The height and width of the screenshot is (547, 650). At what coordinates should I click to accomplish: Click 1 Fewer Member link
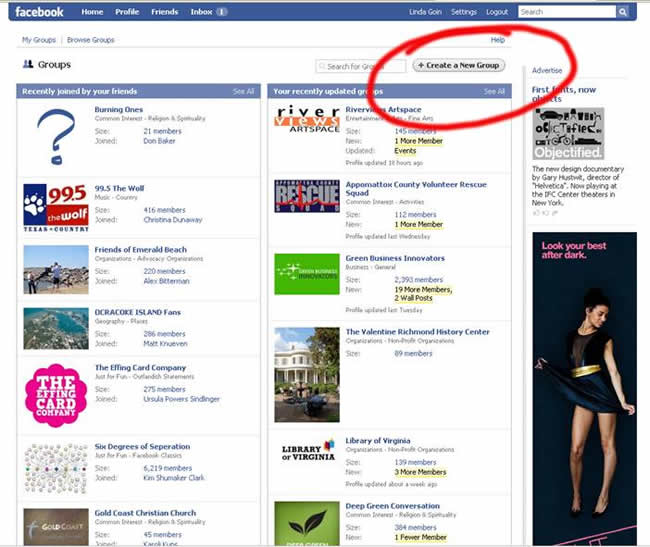coord(420,537)
